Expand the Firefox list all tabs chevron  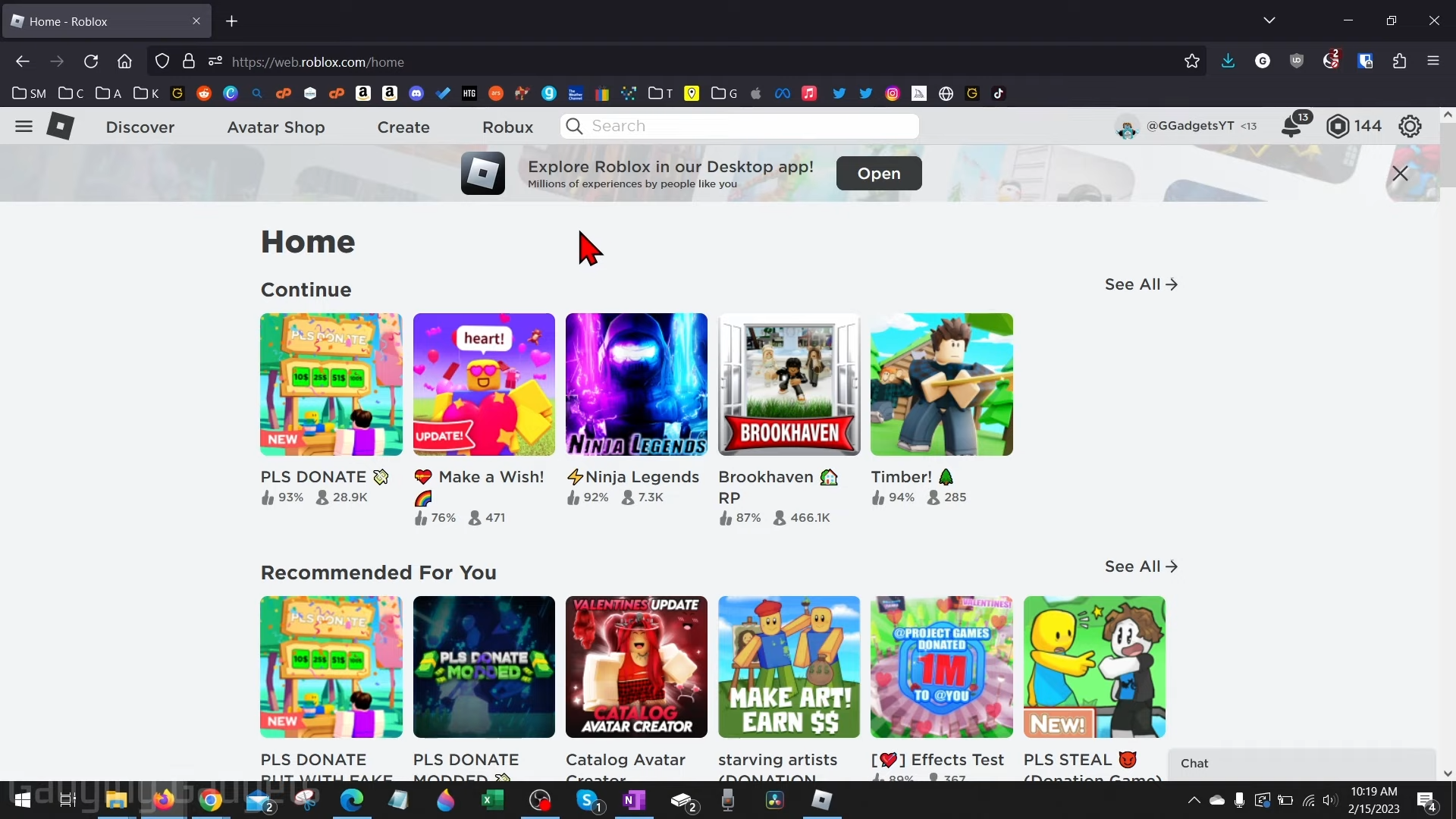pyautogui.click(x=1269, y=20)
